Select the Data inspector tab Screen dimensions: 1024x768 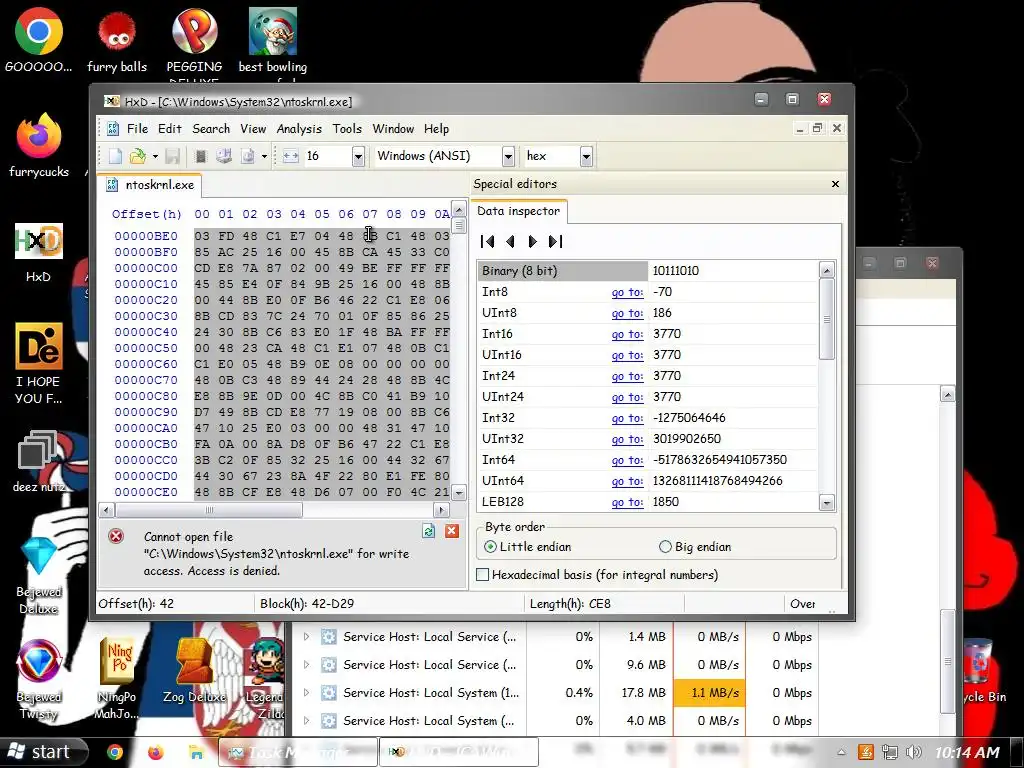tap(519, 211)
